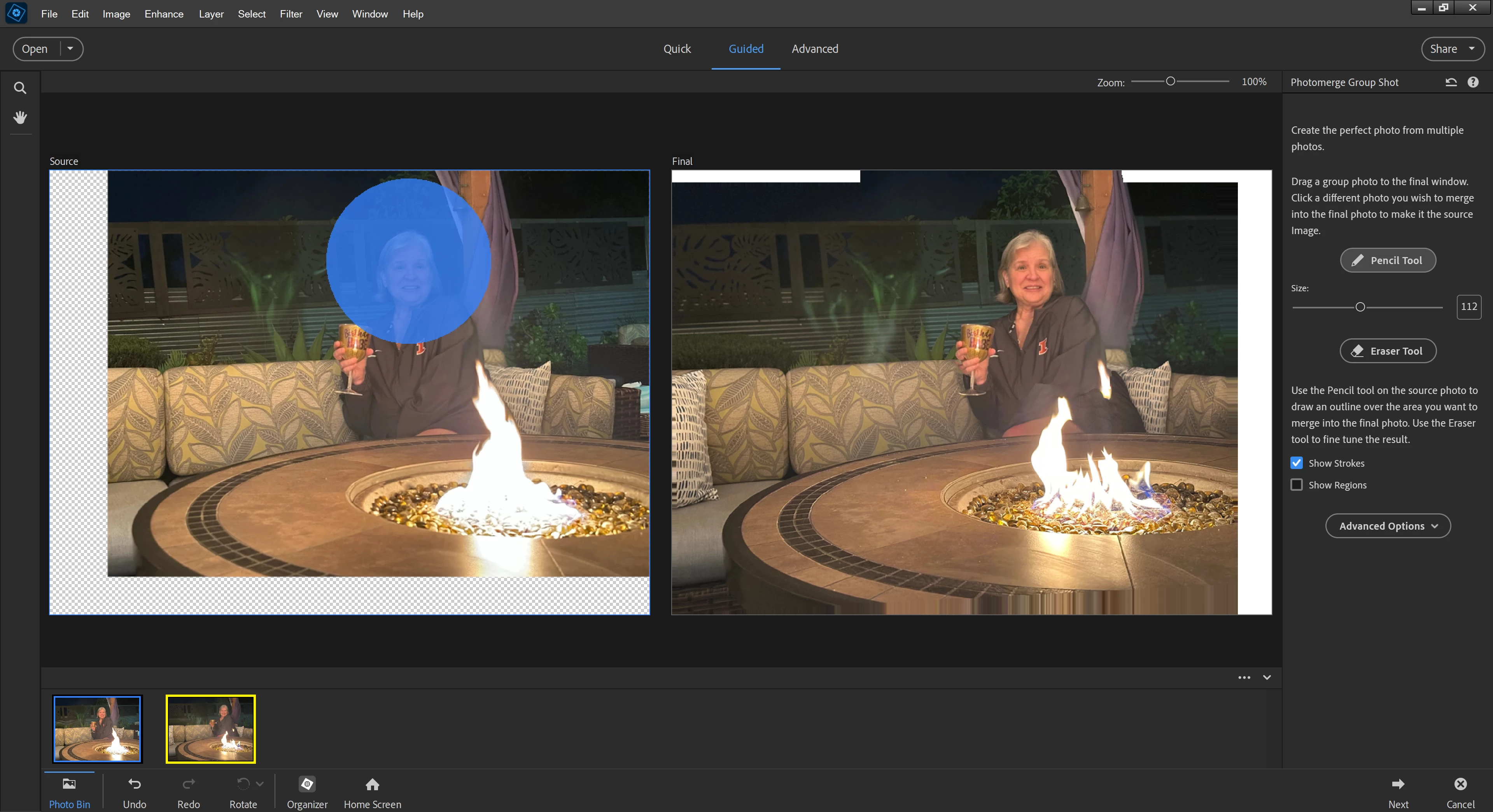The height and width of the screenshot is (812, 1493).
Task: Activate the Pencil Tool button
Action: point(1388,260)
